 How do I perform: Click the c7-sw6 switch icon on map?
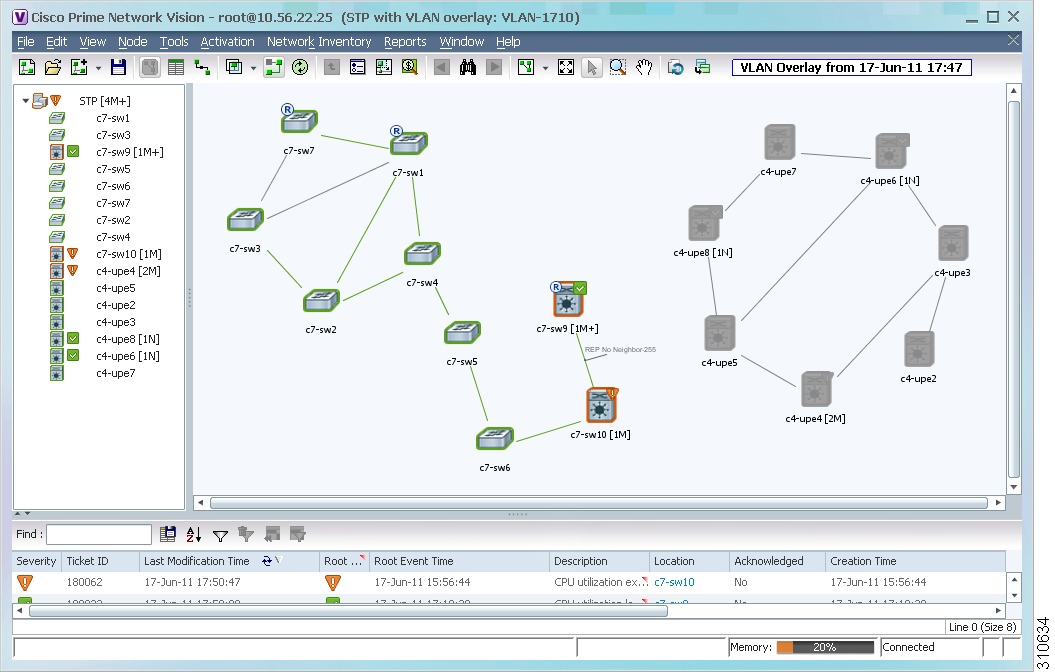(495, 439)
